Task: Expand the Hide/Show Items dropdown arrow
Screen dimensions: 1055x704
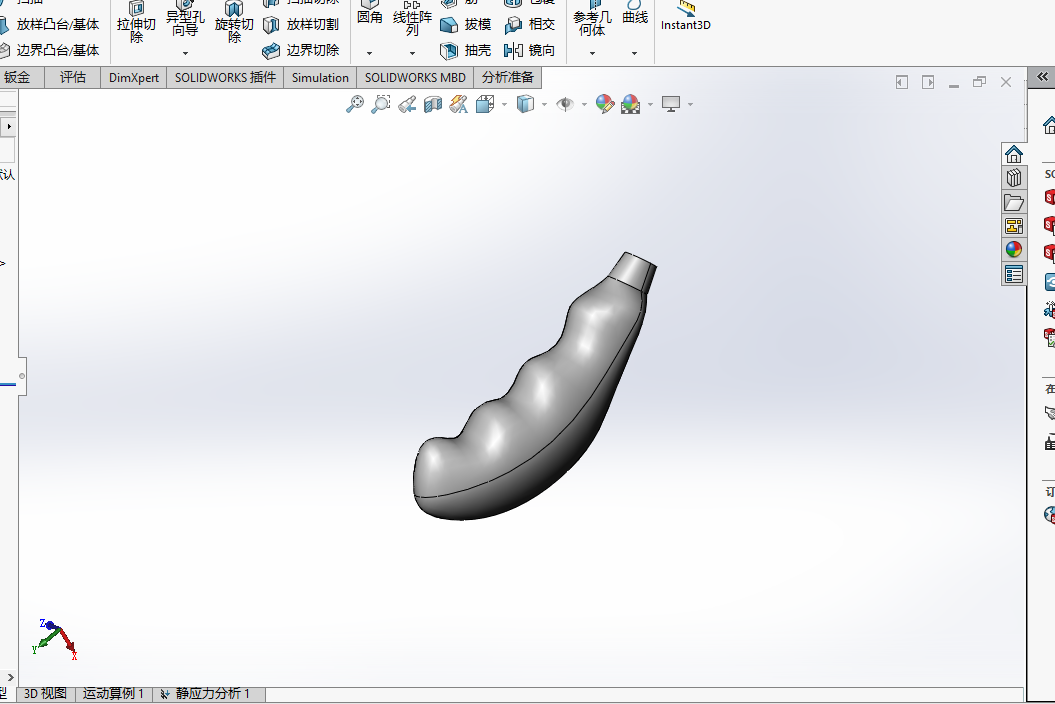Action: [584, 104]
